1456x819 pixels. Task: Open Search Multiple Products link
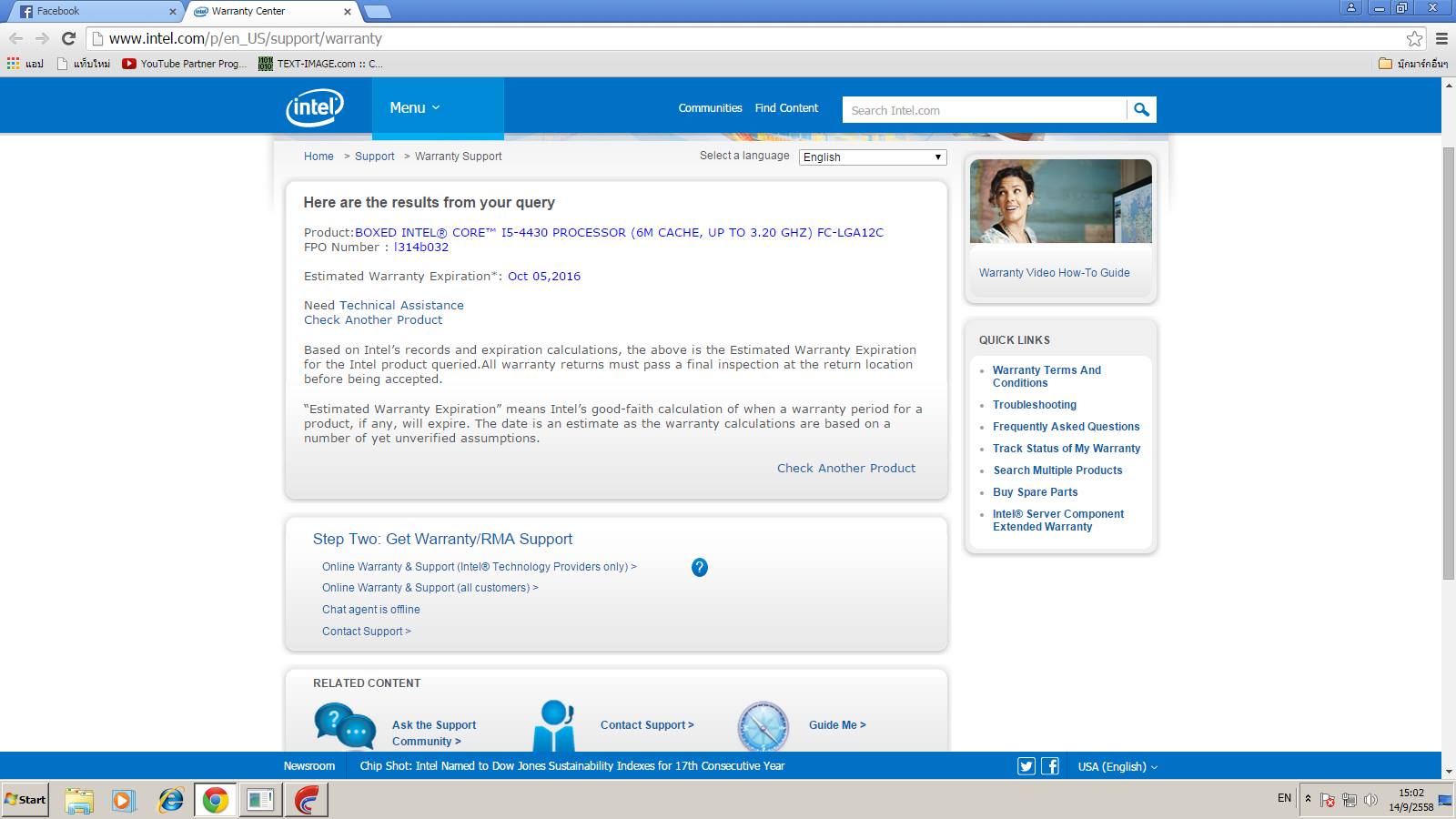pos(1057,470)
